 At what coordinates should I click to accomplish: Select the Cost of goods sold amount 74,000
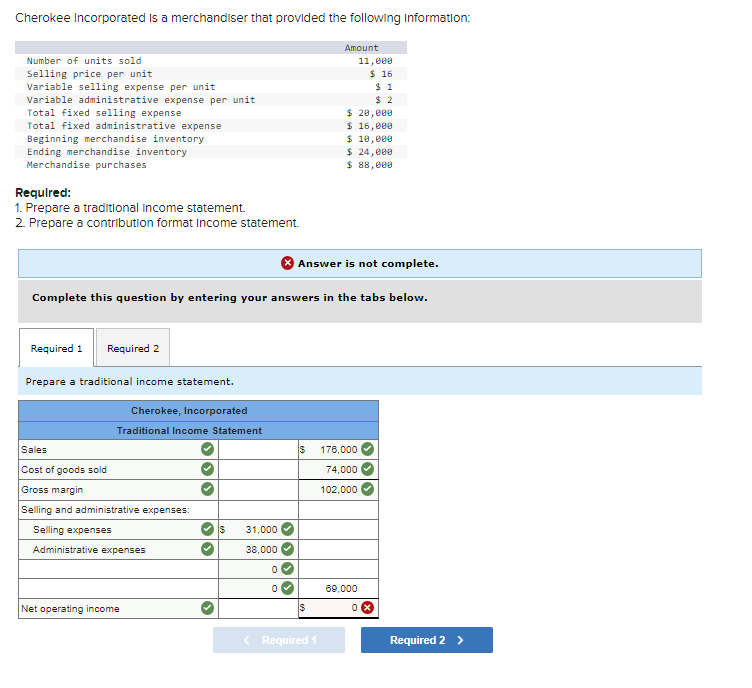click(x=338, y=469)
